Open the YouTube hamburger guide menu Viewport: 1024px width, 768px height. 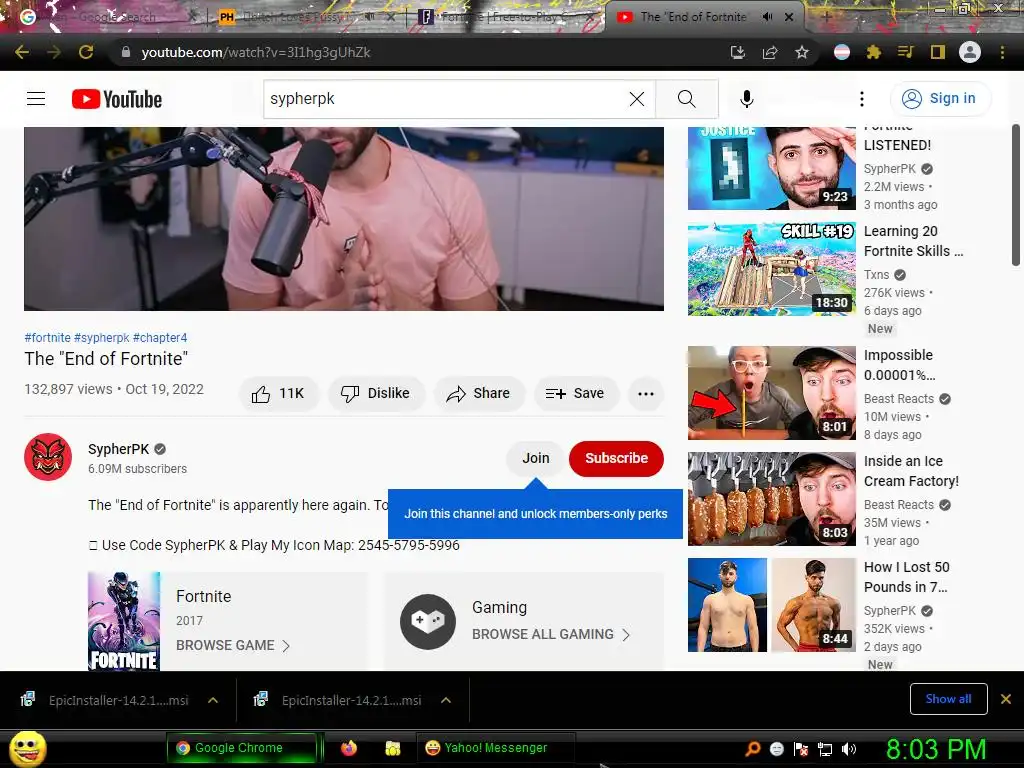(36, 99)
